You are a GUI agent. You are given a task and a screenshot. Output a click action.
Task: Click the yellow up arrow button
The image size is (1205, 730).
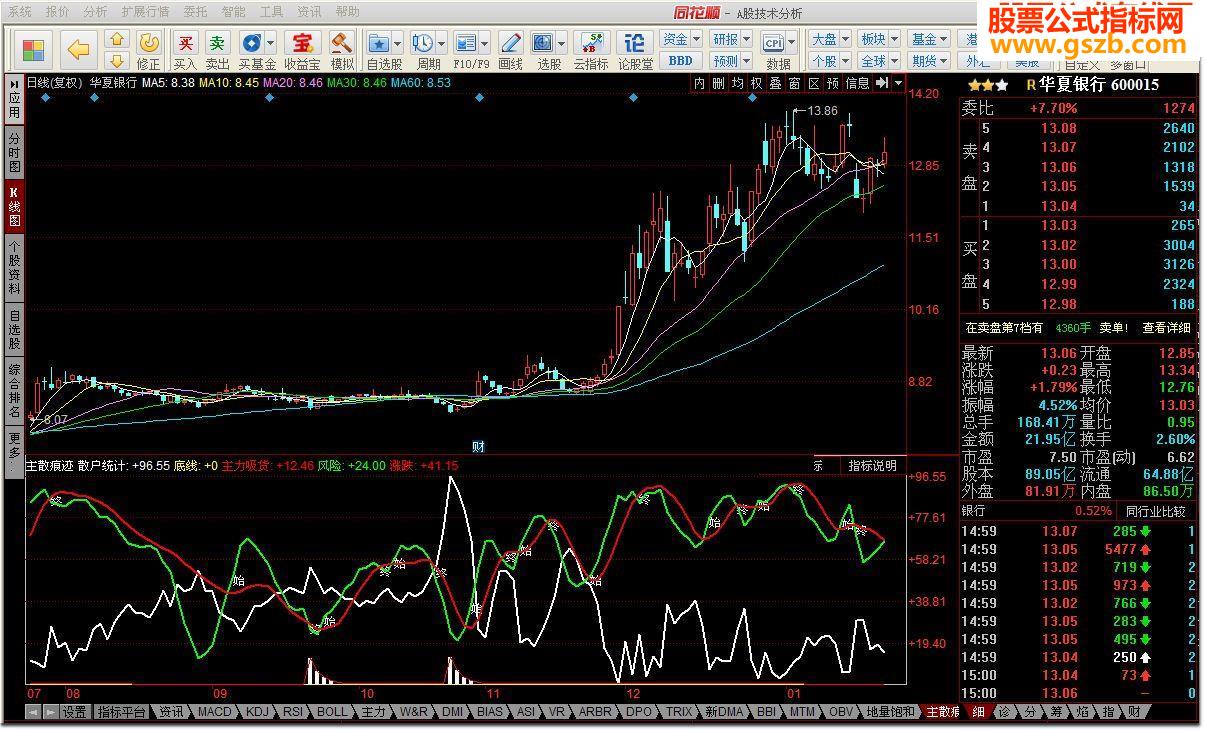point(117,40)
